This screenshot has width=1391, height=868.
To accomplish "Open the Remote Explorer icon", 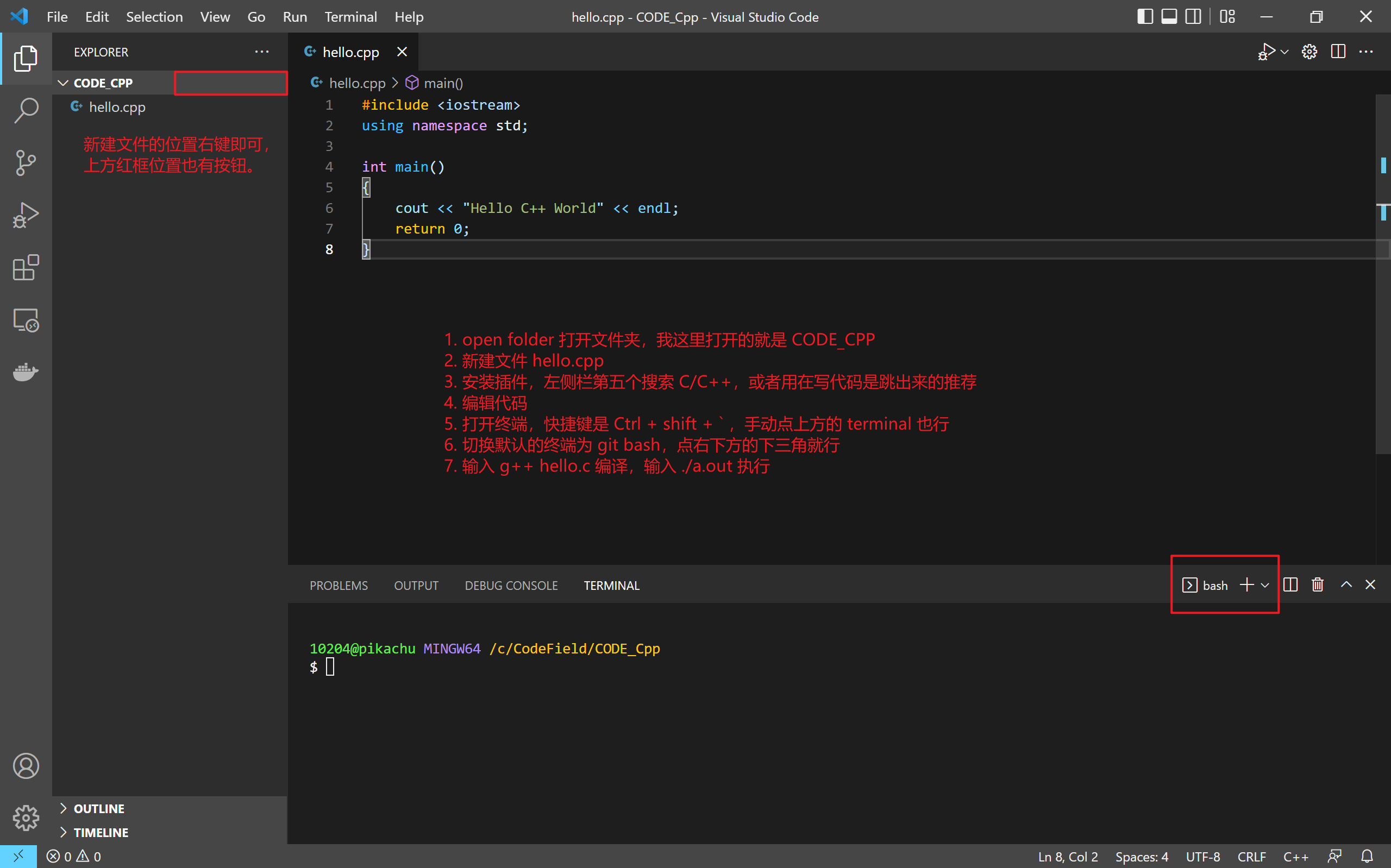I will [26, 320].
